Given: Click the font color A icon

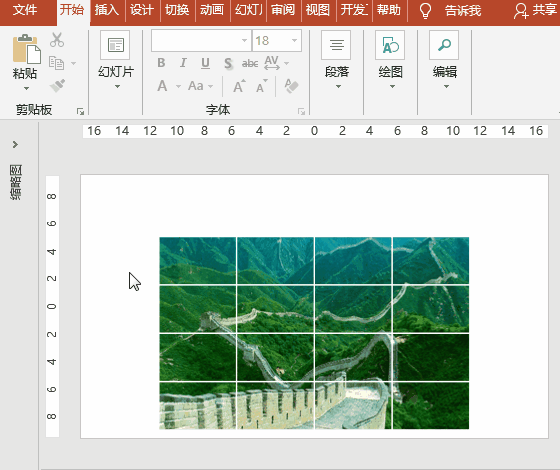Looking at the screenshot, I should coord(162,86).
